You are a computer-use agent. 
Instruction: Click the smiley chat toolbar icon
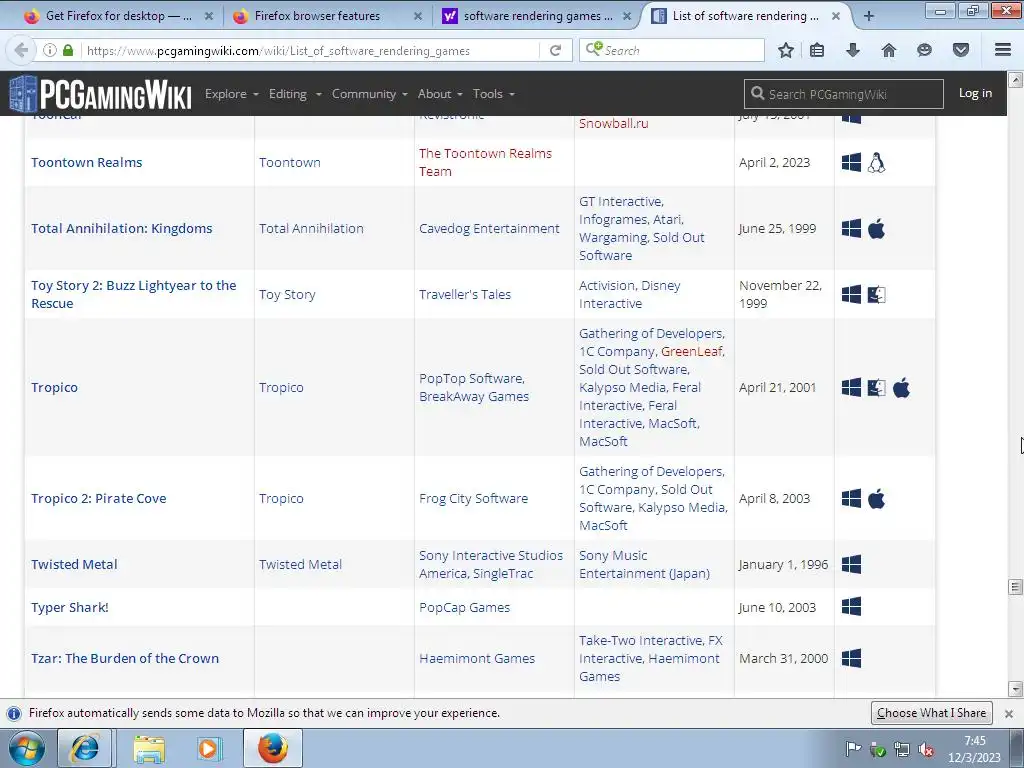tap(924, 50)
